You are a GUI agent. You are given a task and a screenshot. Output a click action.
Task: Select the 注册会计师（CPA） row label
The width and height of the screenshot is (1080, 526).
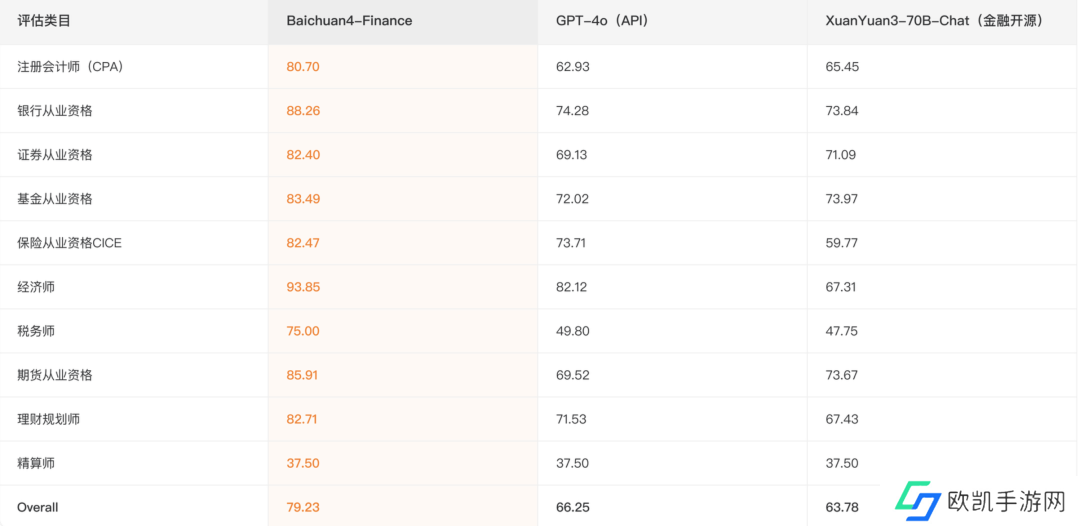click(70, 67)
